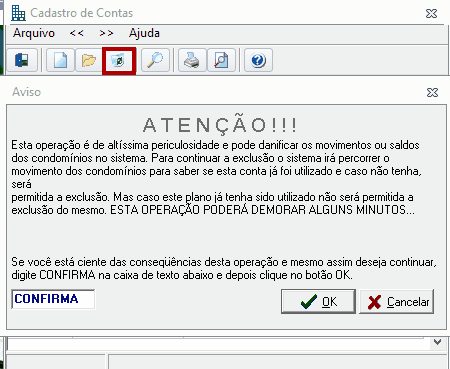Click the blue help question mark icon
The width and height of the screenshot is (450, 369).
[258, 60]
